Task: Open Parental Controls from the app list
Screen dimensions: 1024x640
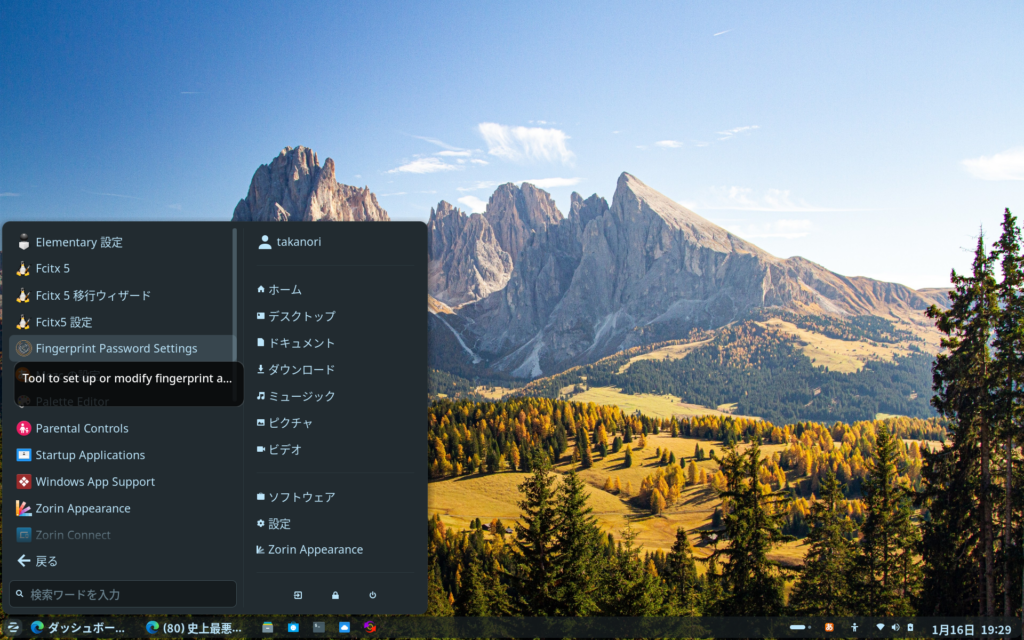Action: (82, 428)
